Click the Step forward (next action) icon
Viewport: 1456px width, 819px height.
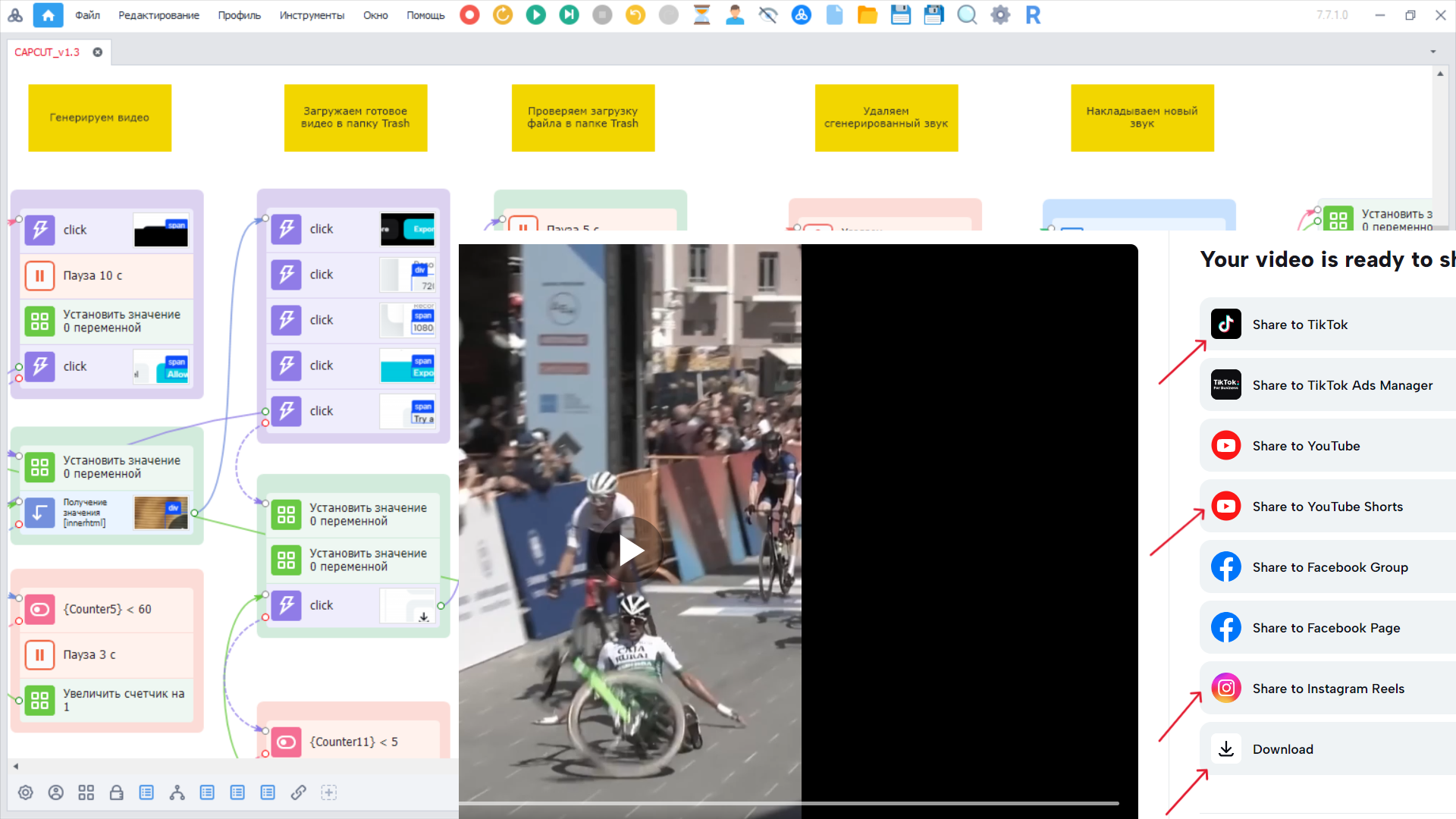569,15
